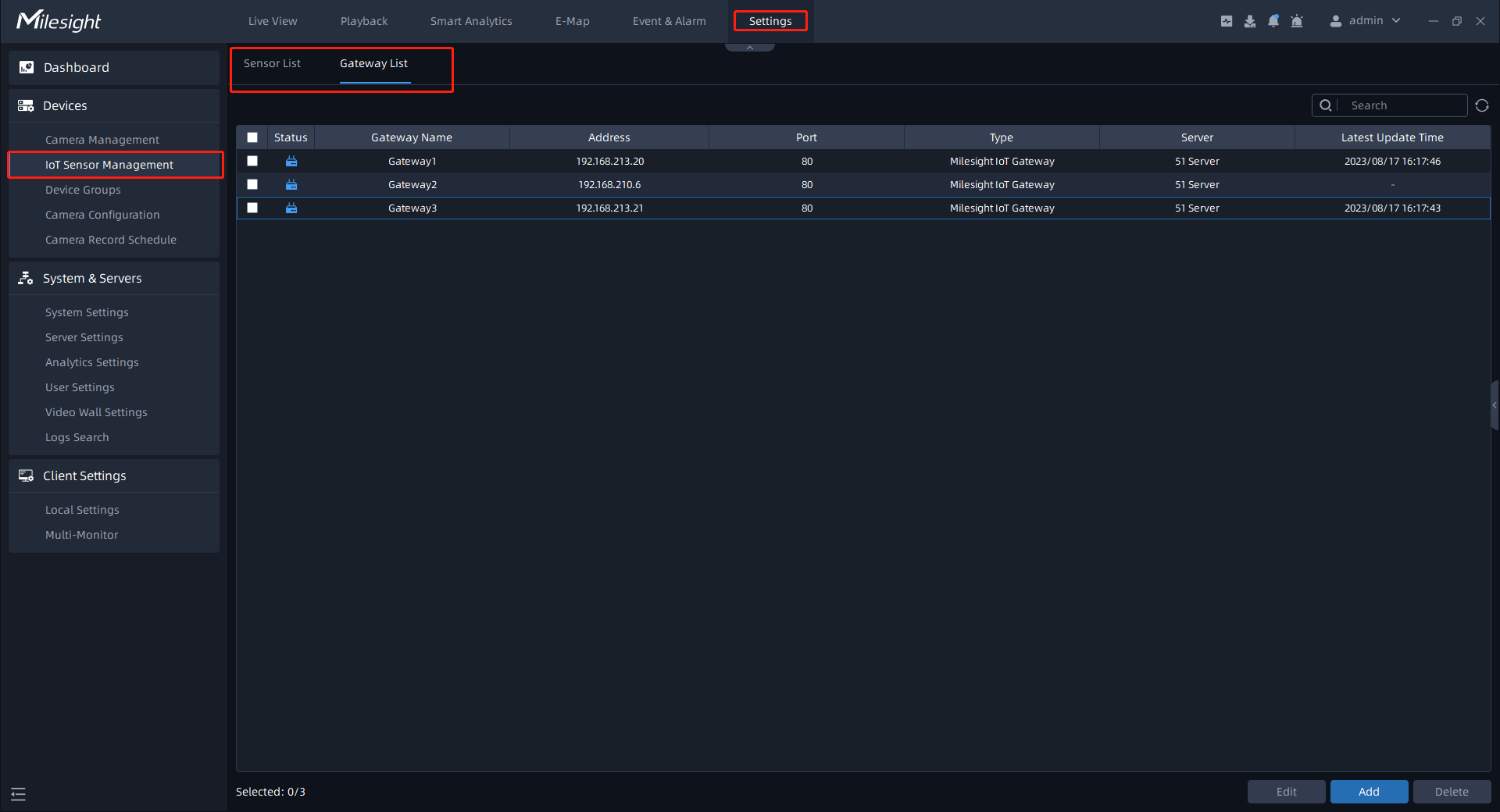Open the Smart Analytics tab
The image size is (1500, 812).
pyautogui.click(x=471, y=21)
